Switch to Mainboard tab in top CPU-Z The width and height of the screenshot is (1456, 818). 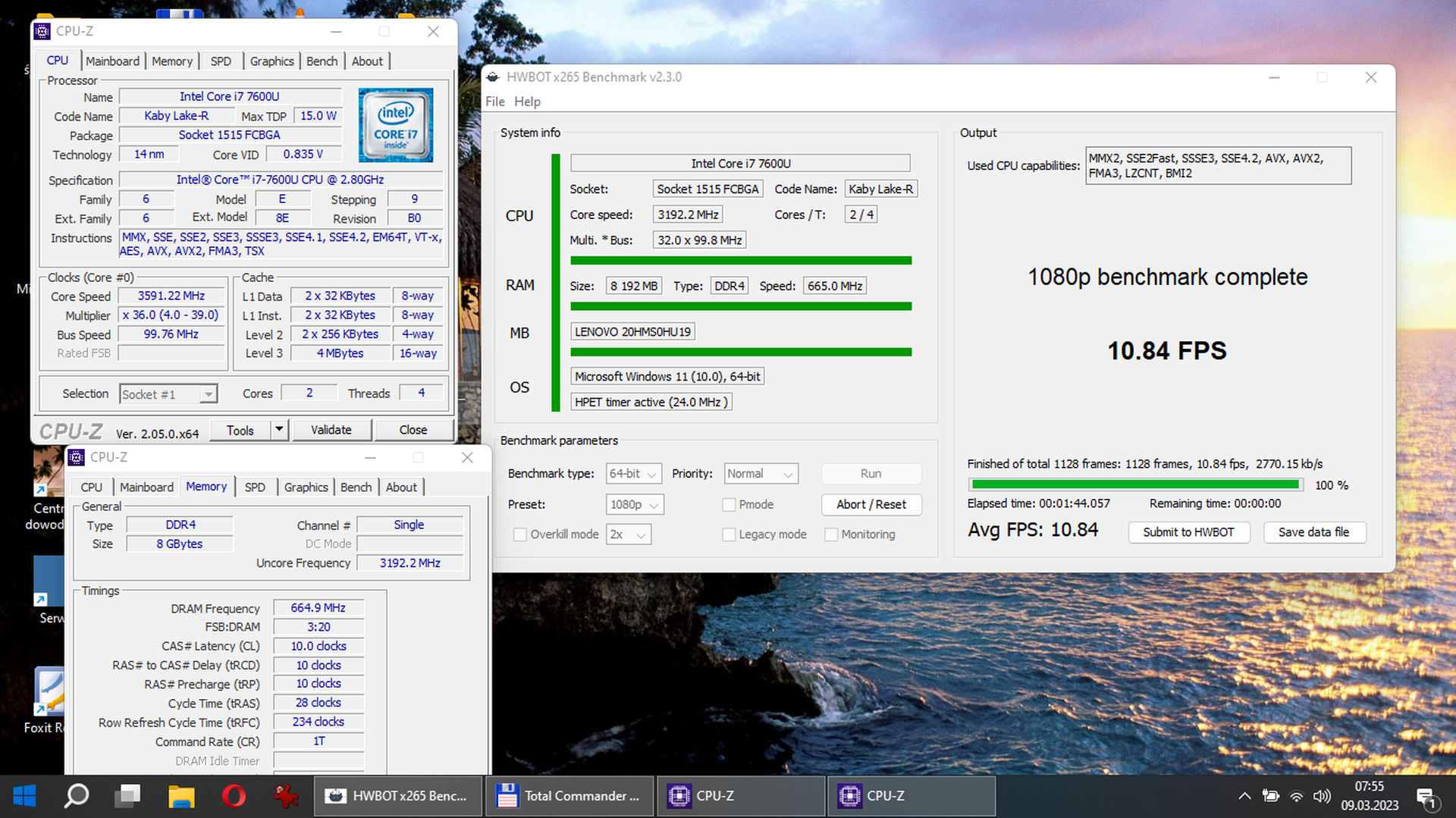(112, 61)
